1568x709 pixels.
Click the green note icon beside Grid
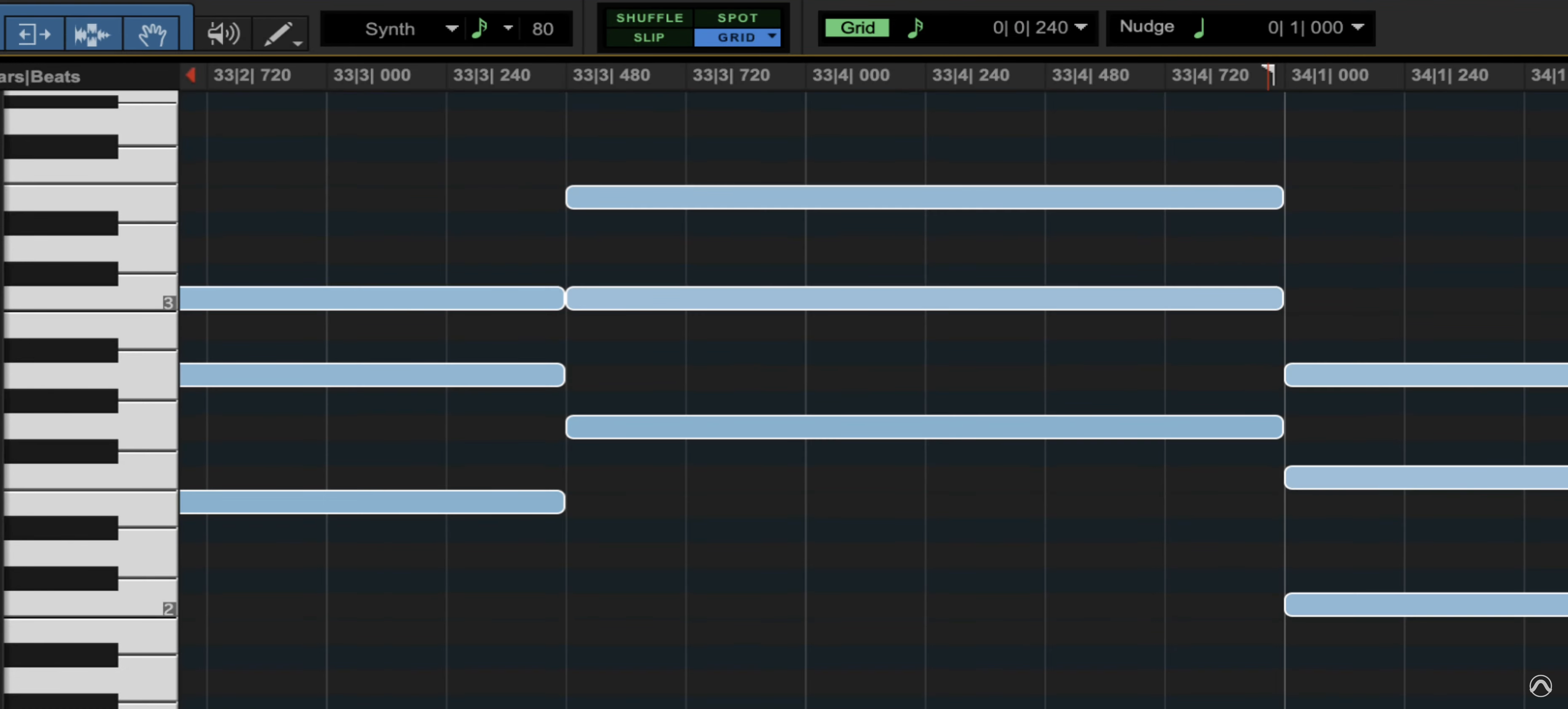pos(916,28)
